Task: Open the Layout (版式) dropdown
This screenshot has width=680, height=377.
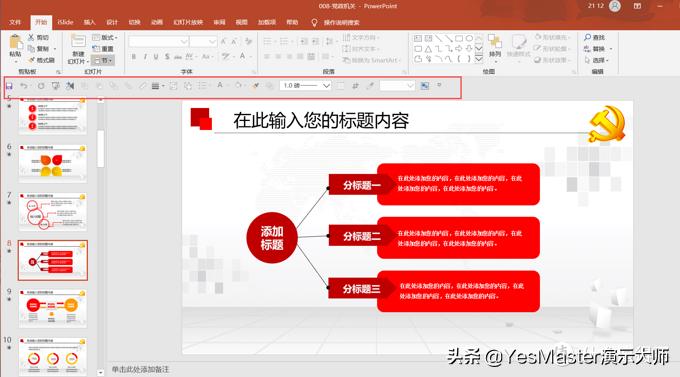Action: pos(105,37)
